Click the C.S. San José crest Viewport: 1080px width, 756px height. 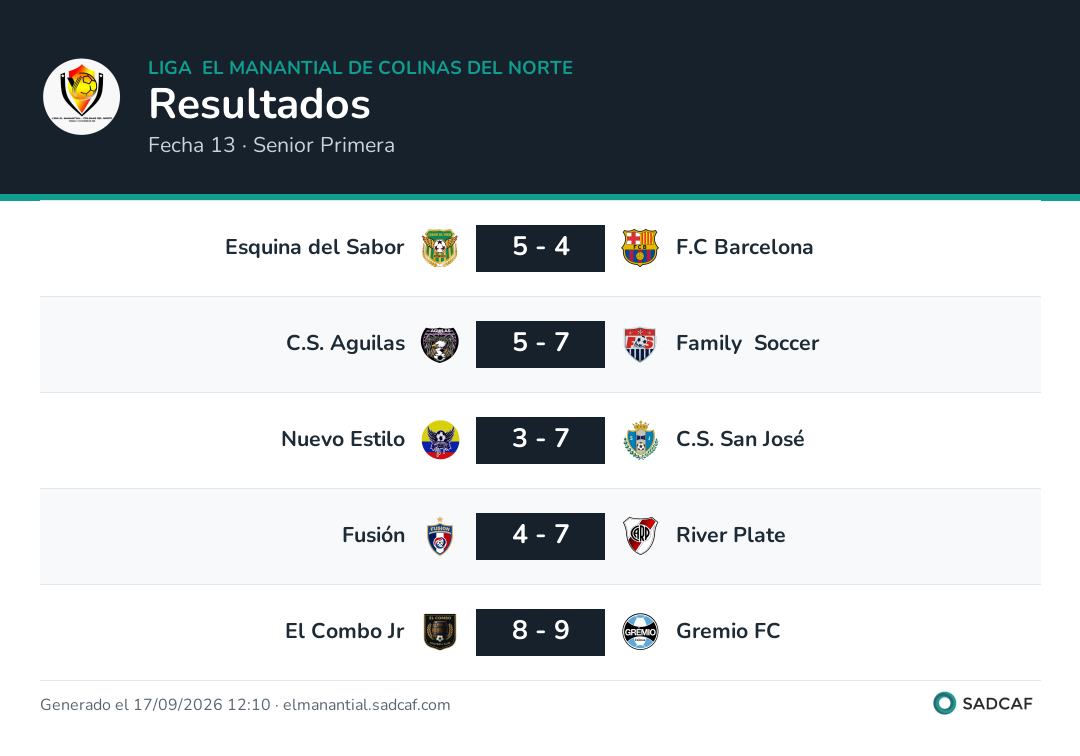click(x=640, y=440)
